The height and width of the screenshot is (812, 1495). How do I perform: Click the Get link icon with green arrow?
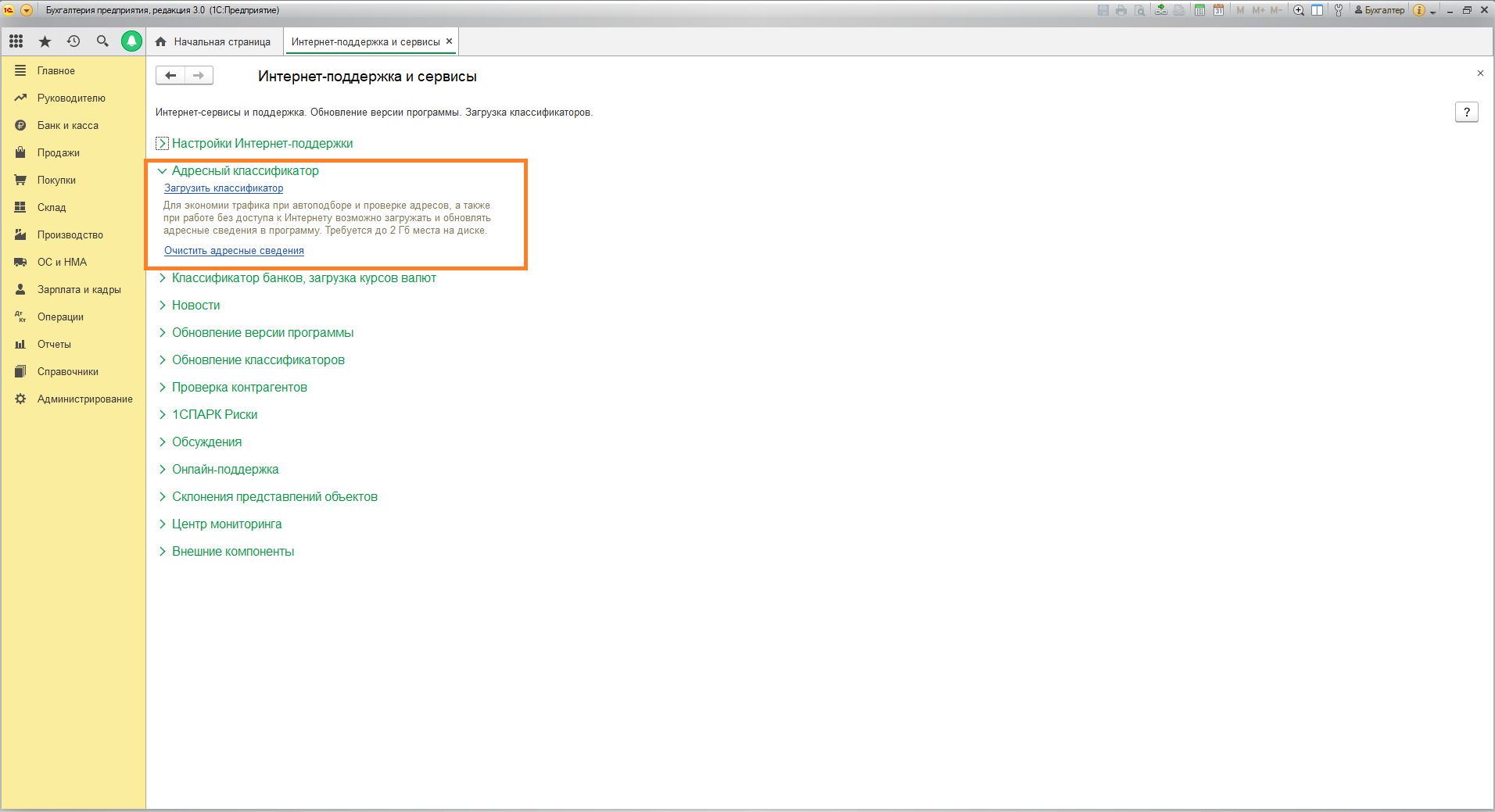(1161, 10)
